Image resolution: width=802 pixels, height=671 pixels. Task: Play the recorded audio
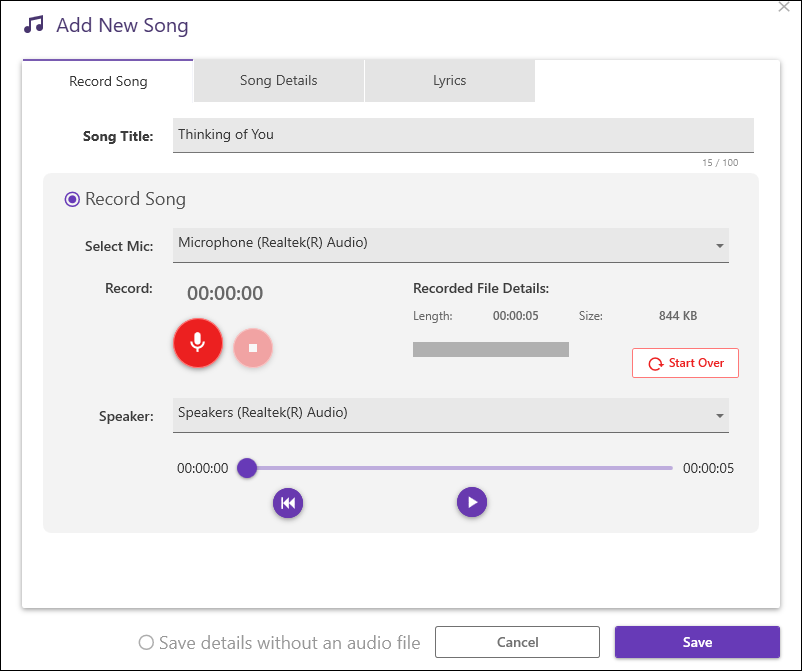point(472,502)
